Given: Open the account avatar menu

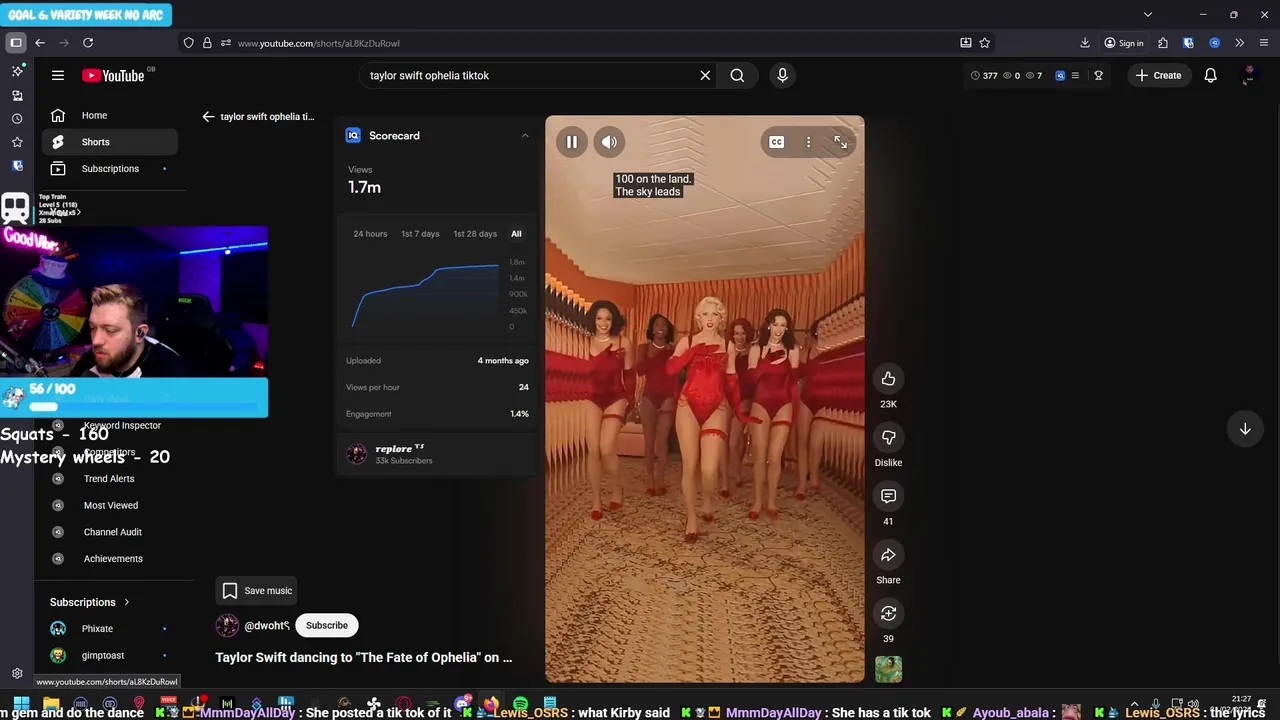Looking at the screenshot, I should [x=1248, y=75].
